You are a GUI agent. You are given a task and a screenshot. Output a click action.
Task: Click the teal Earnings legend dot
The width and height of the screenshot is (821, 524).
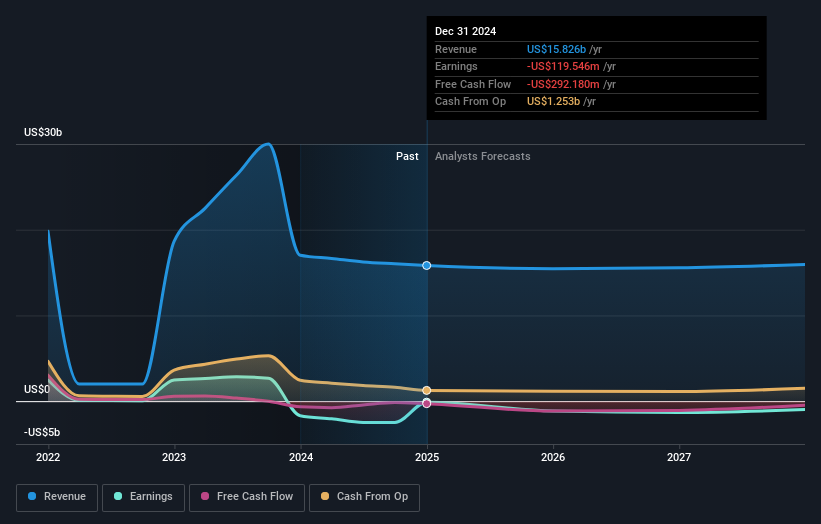tap(118, 496)
